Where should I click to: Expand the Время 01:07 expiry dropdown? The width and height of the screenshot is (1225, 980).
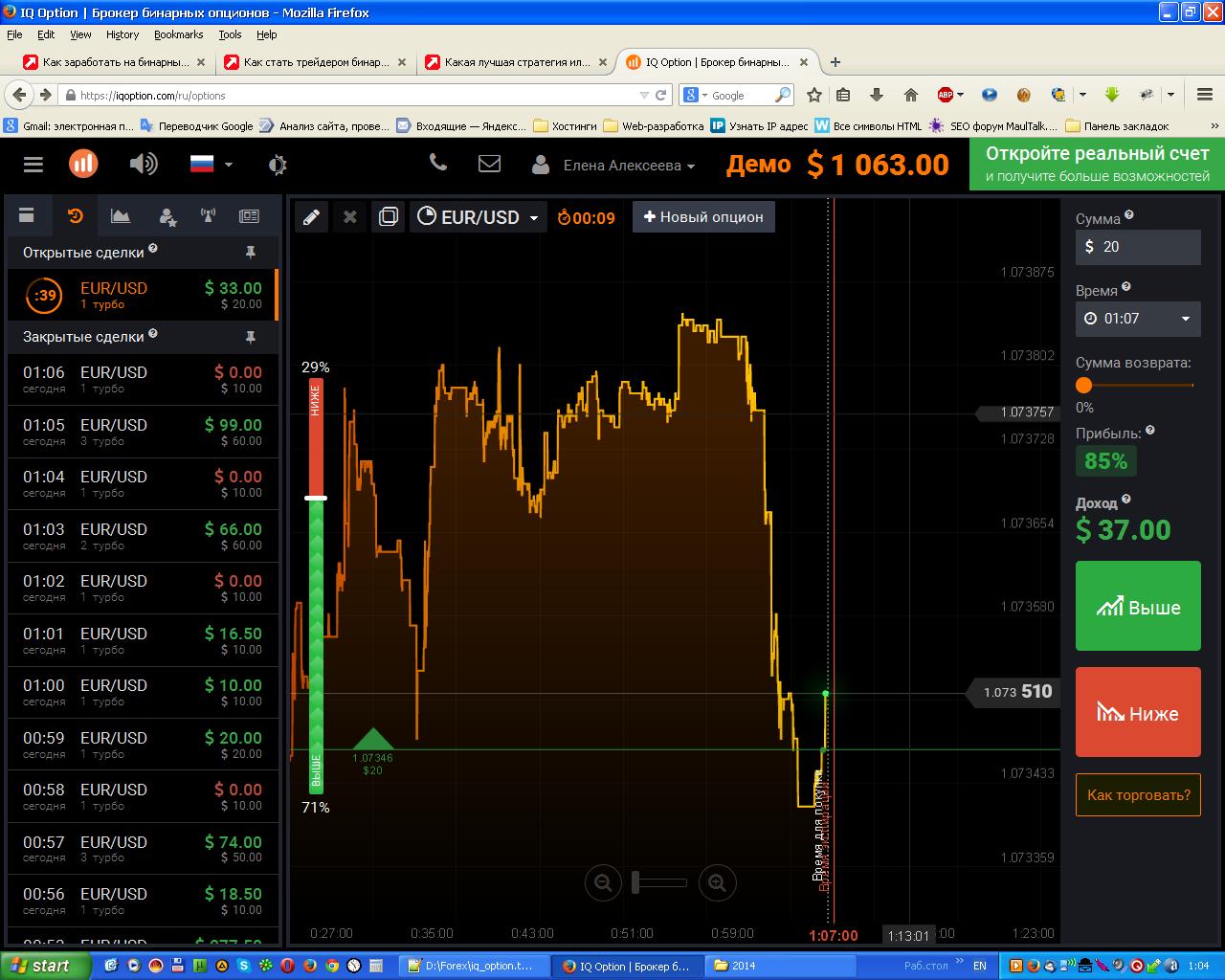click(1138, 319)
